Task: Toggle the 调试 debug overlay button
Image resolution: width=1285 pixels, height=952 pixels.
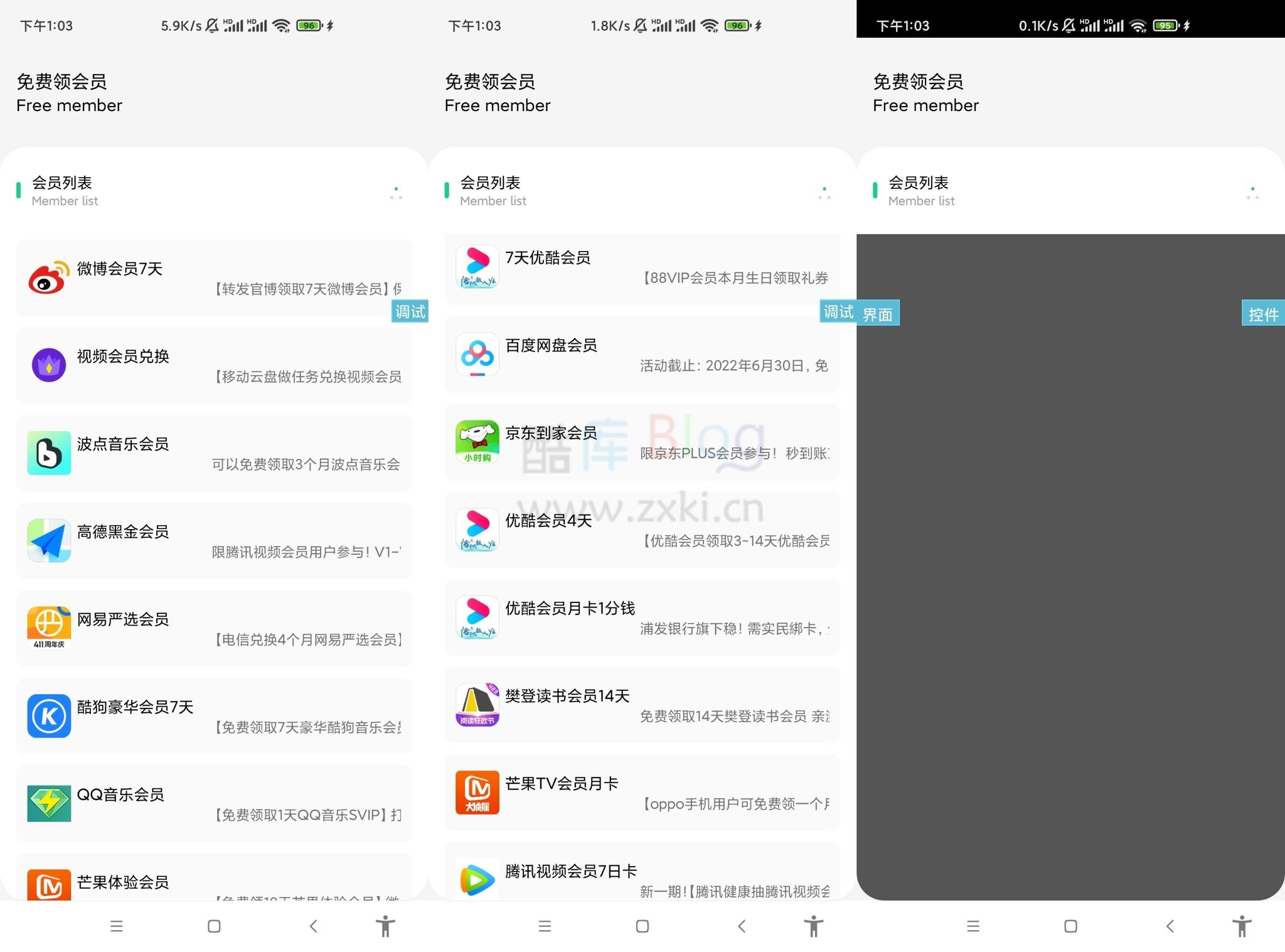Action: click(410, 312)
